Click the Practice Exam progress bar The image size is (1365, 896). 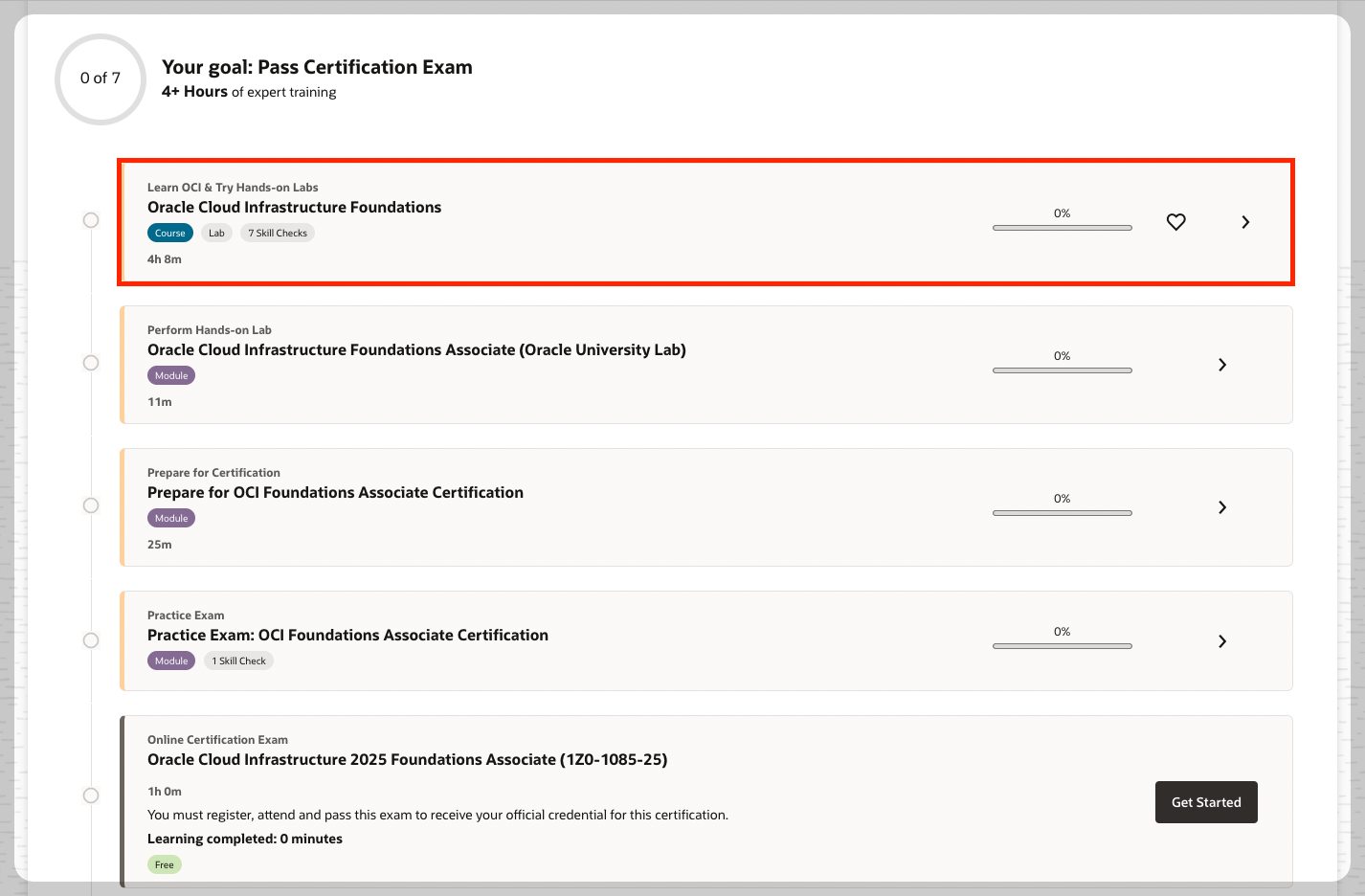click(x=1063, y=646)
